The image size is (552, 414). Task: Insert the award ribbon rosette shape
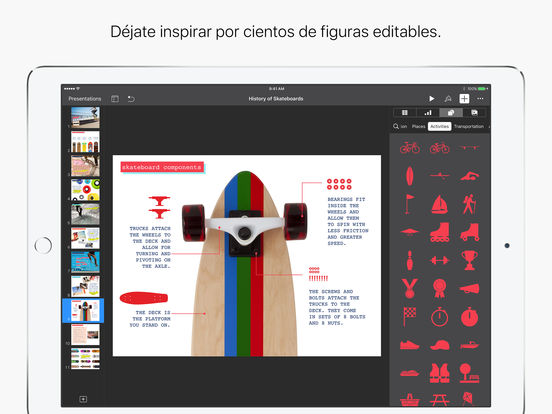coord(440,288)
